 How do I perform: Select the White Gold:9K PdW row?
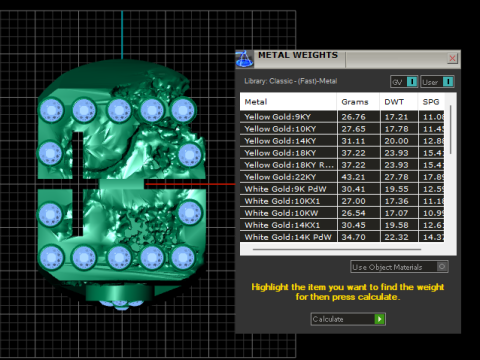[342, 189]
